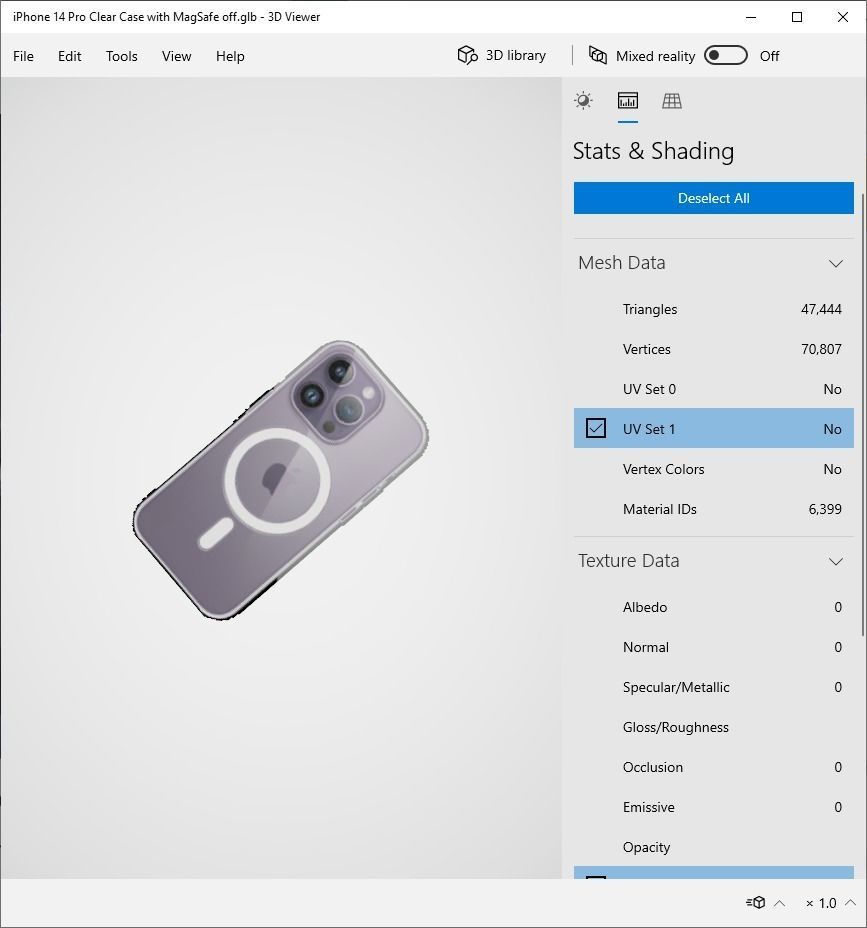Toggle the Mixed reality switch on
The height and width of the screenshot is (928, 867).
(726, 56)
